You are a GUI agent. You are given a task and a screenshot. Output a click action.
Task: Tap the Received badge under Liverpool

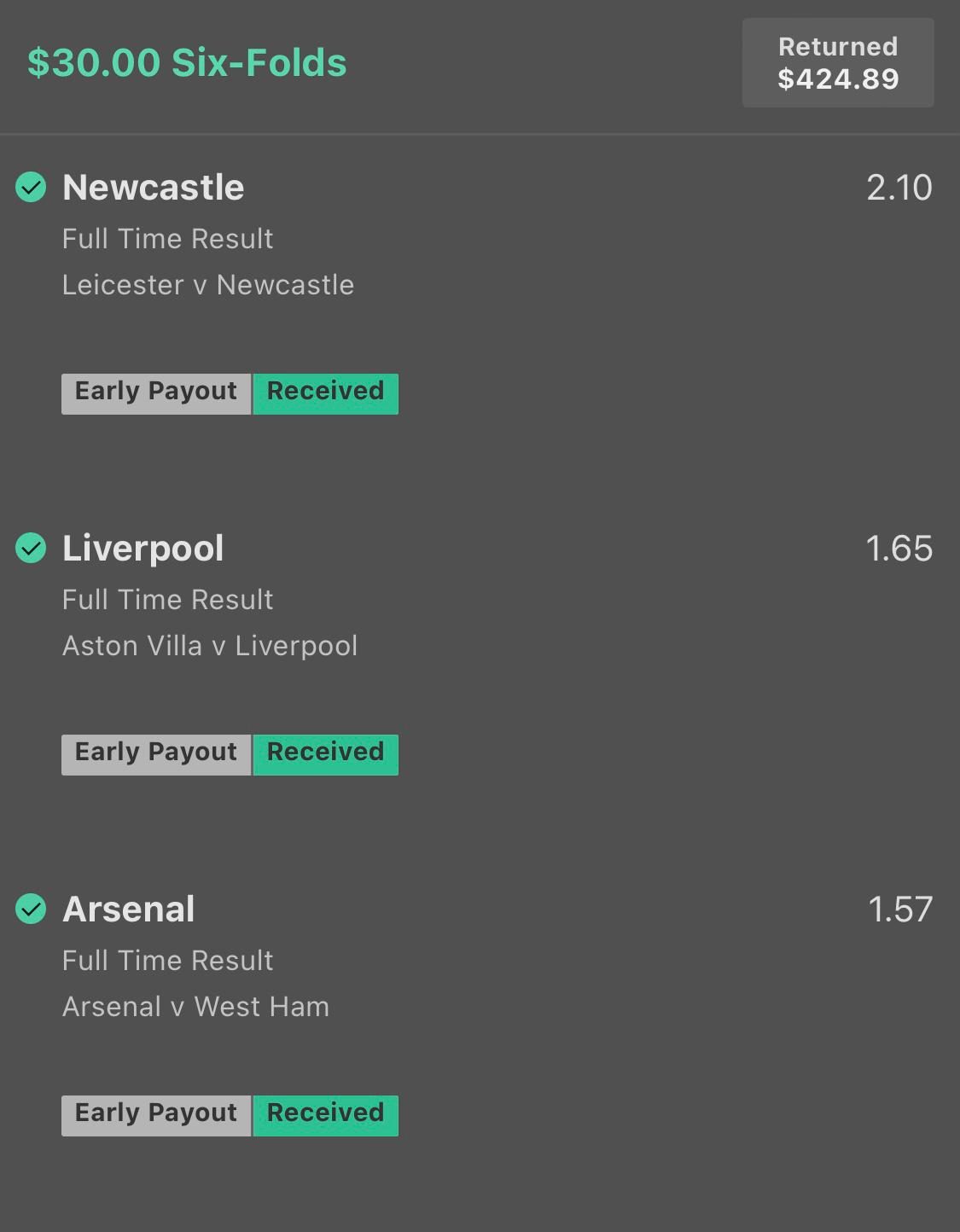tap(326, 755)
